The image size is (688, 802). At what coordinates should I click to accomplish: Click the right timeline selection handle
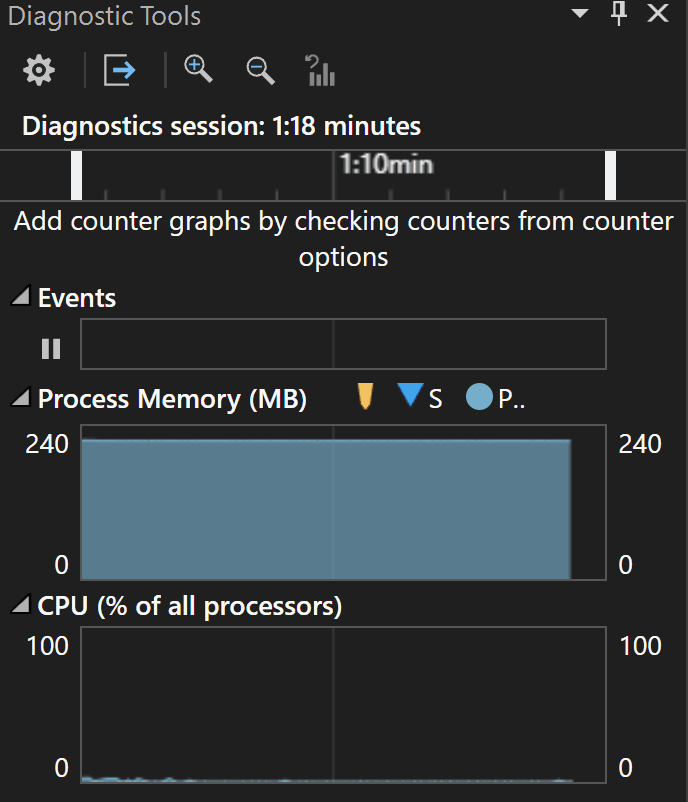(x=610, y=175)
